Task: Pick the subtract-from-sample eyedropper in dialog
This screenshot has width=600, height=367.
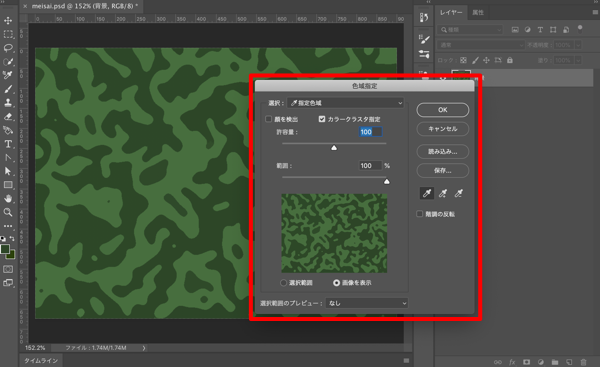Action: click(458, 193)
